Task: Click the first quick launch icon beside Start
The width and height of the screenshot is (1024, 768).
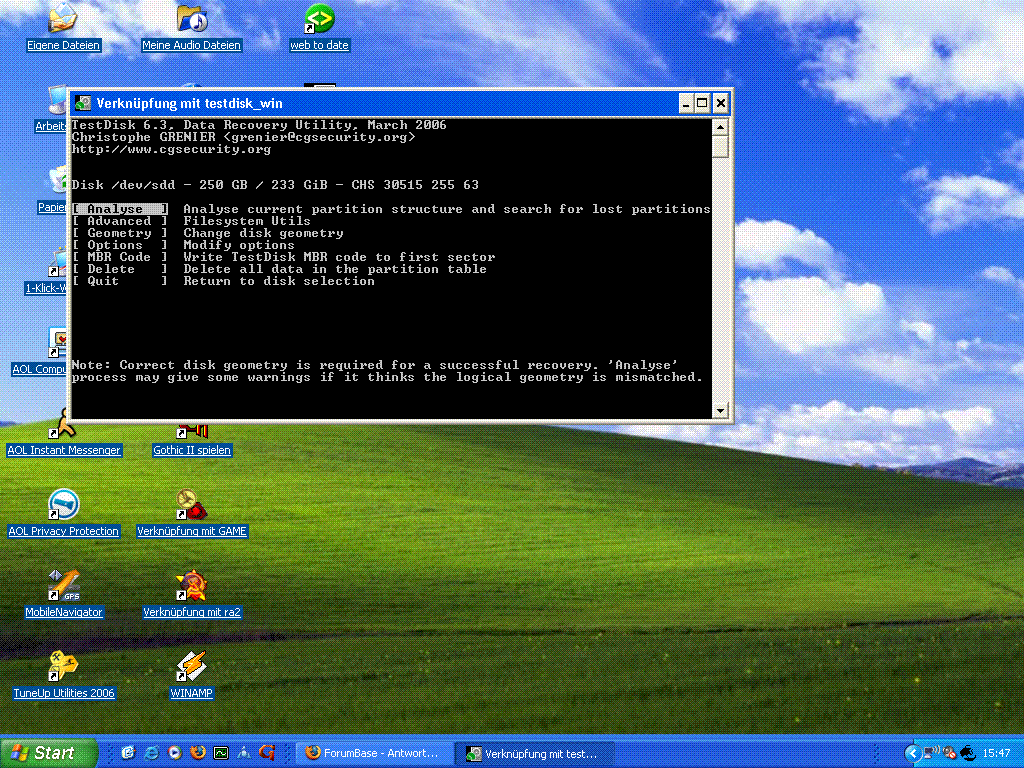Action: [128, 753]
